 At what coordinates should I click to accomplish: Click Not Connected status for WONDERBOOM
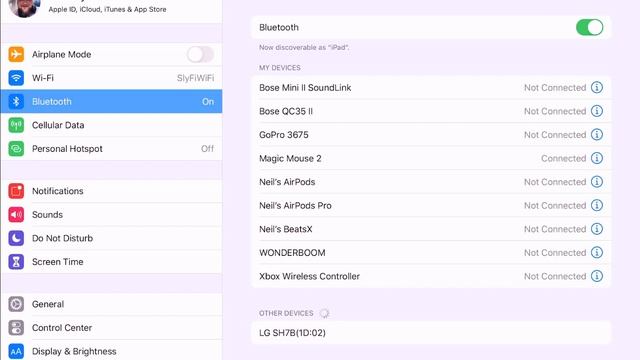(x=555, y=253)
